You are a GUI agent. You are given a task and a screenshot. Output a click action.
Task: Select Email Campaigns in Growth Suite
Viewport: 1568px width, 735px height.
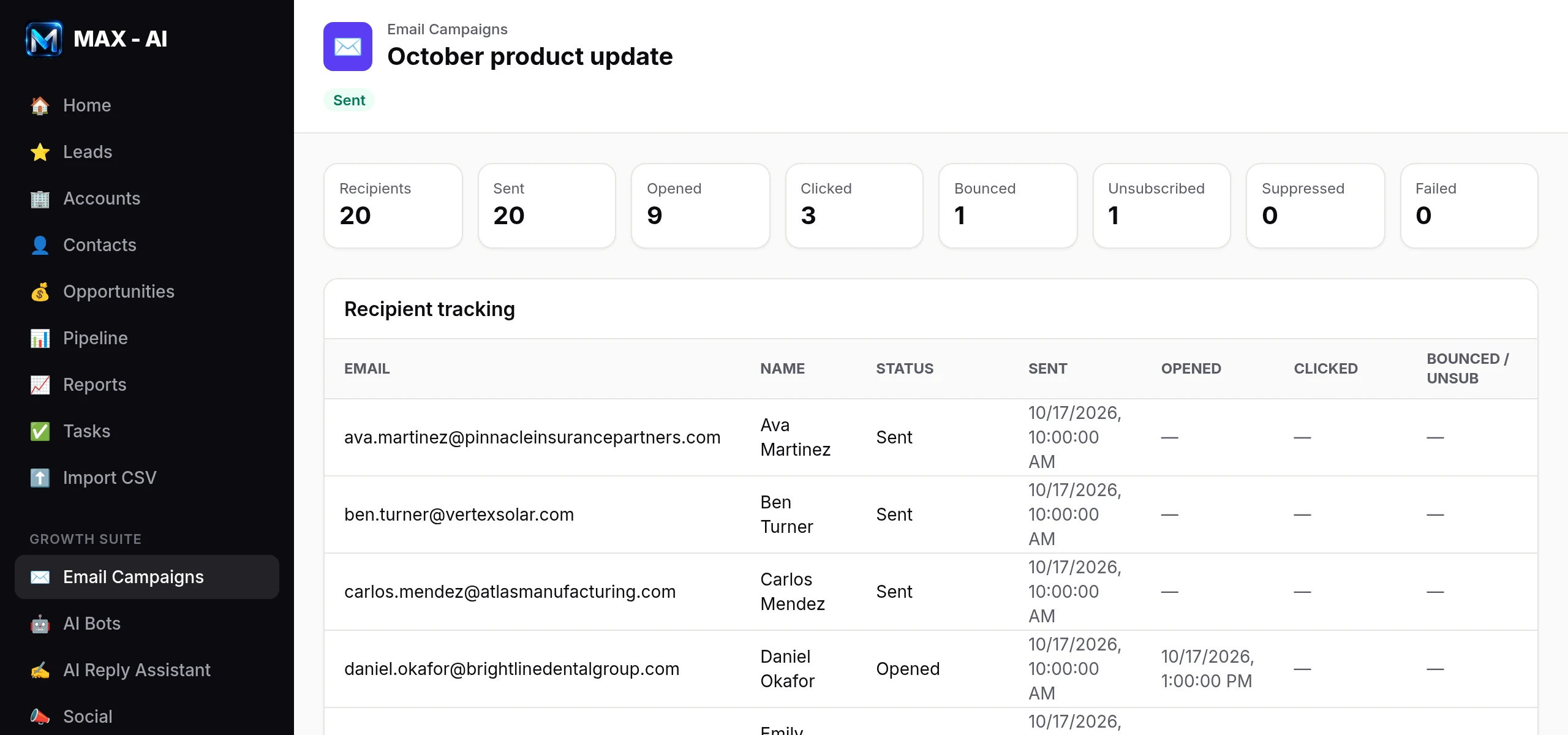pos(147,577)
